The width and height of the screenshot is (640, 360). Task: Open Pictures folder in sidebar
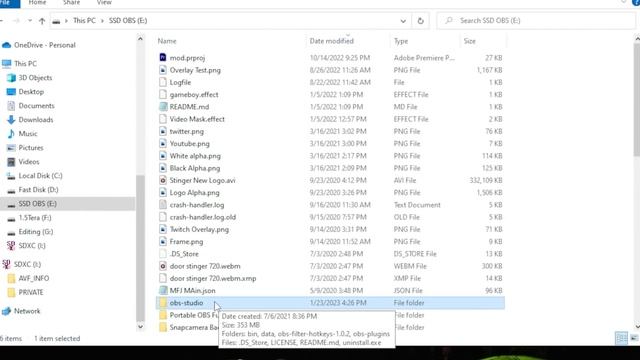[31, 148]
